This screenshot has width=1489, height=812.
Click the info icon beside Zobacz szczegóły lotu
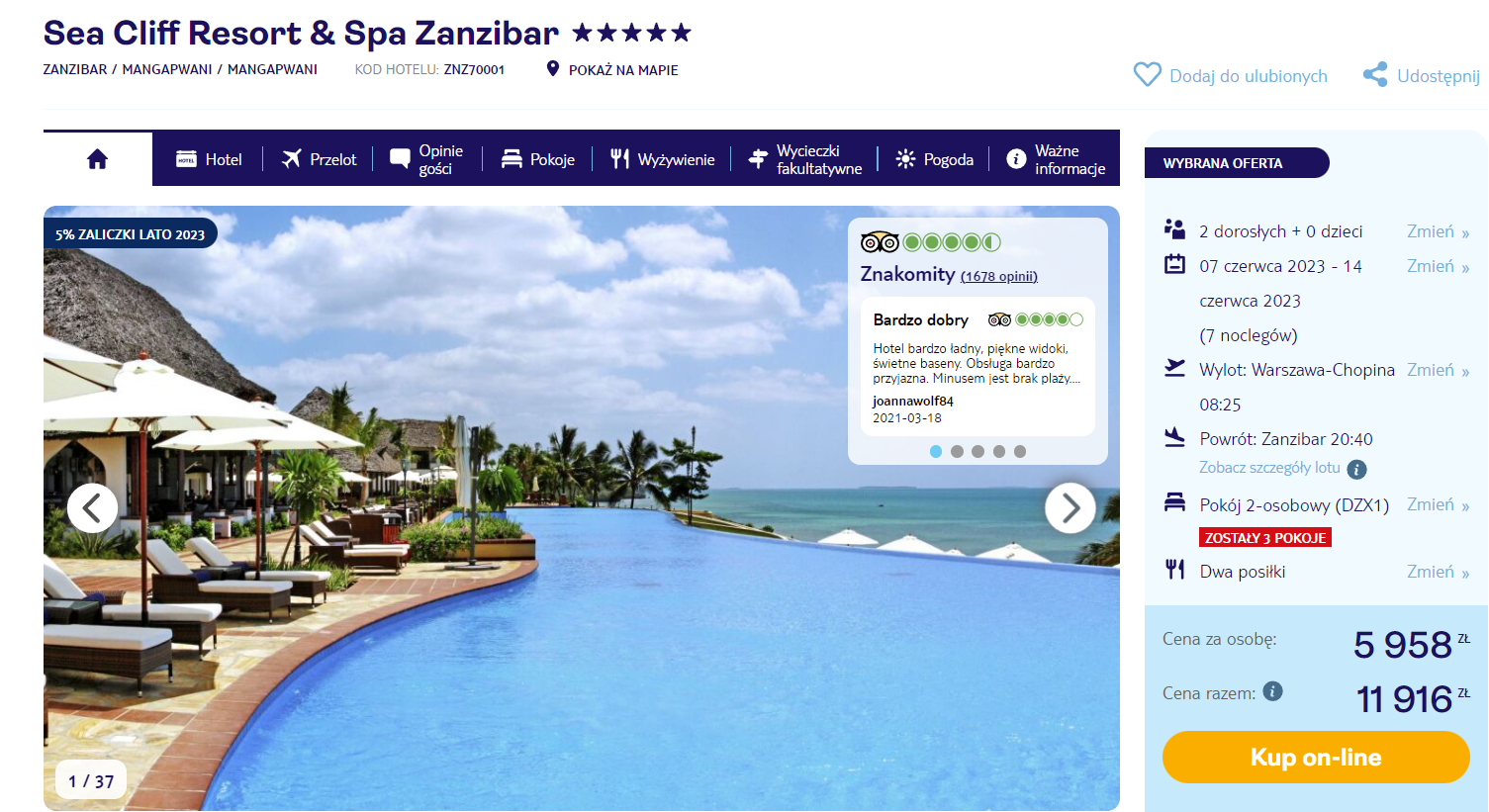pos(1356,469)
